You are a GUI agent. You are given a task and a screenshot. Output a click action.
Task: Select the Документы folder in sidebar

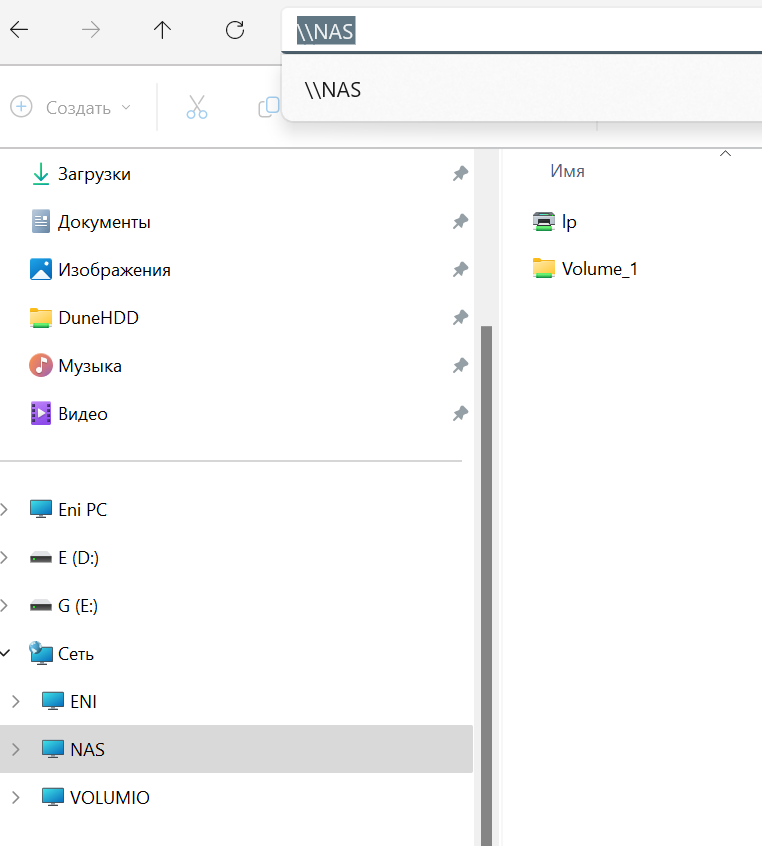coord(104,222)
